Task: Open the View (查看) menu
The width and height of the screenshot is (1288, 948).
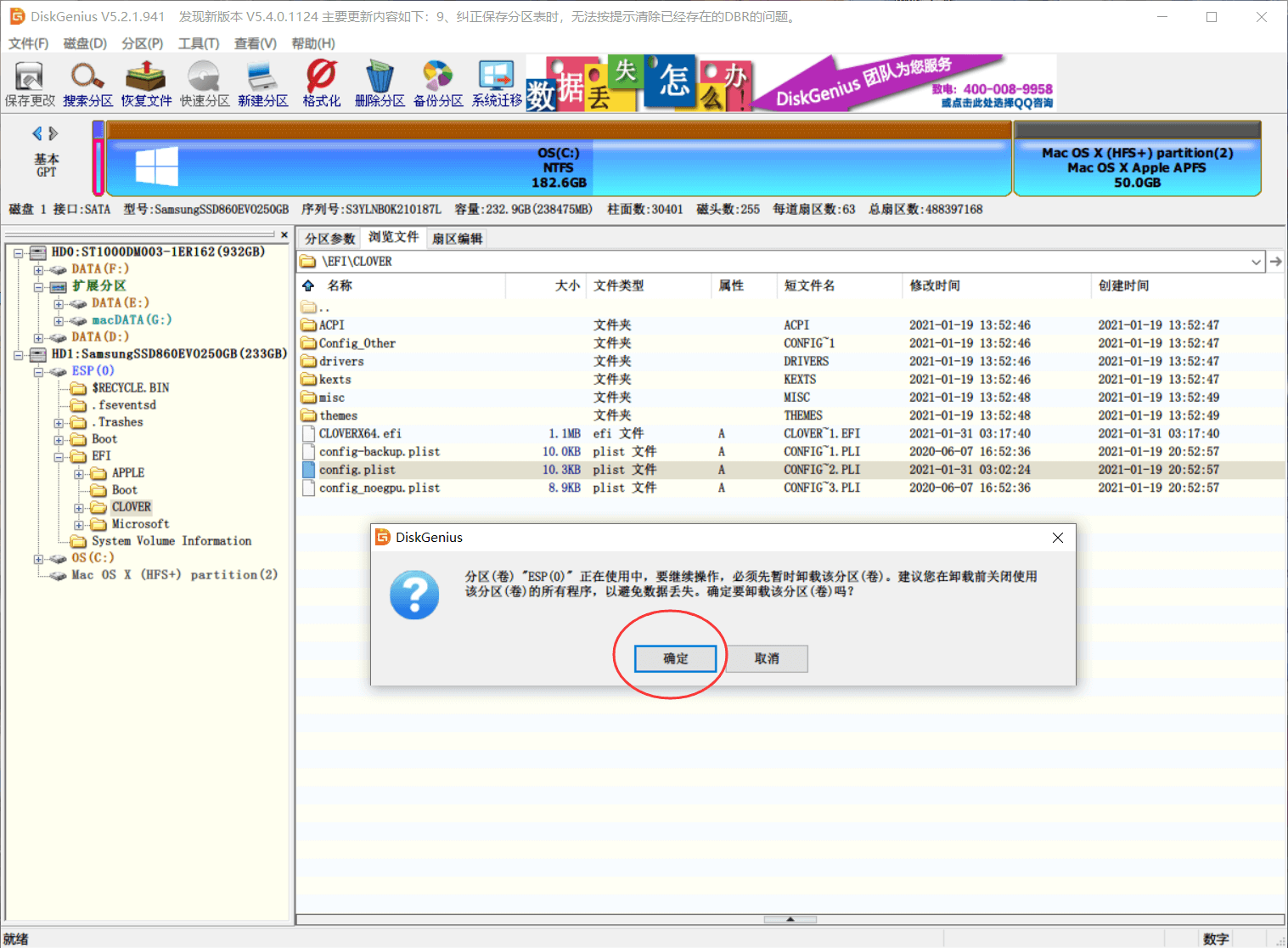Action: 256,43
